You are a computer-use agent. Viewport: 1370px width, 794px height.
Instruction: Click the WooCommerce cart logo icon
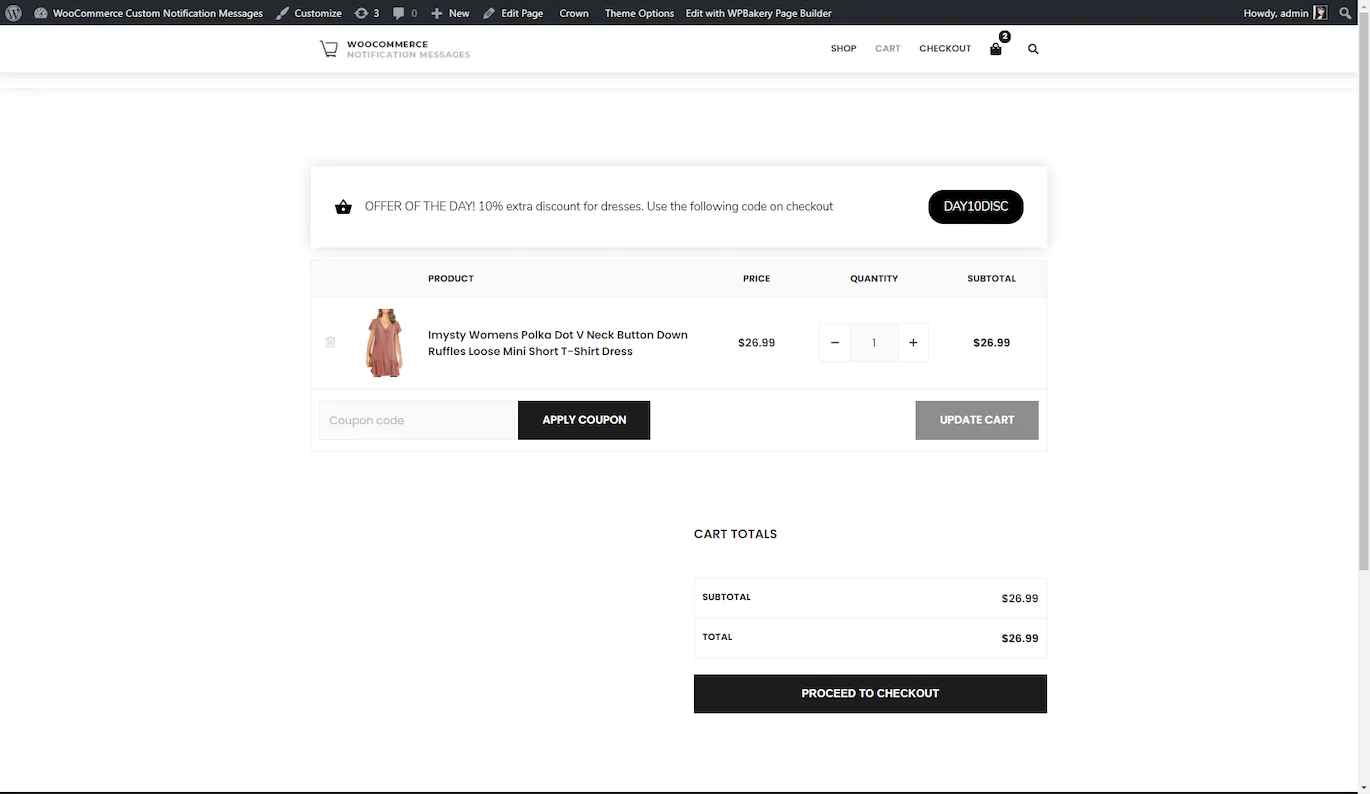pyautogui.click(x=329, y=48)
